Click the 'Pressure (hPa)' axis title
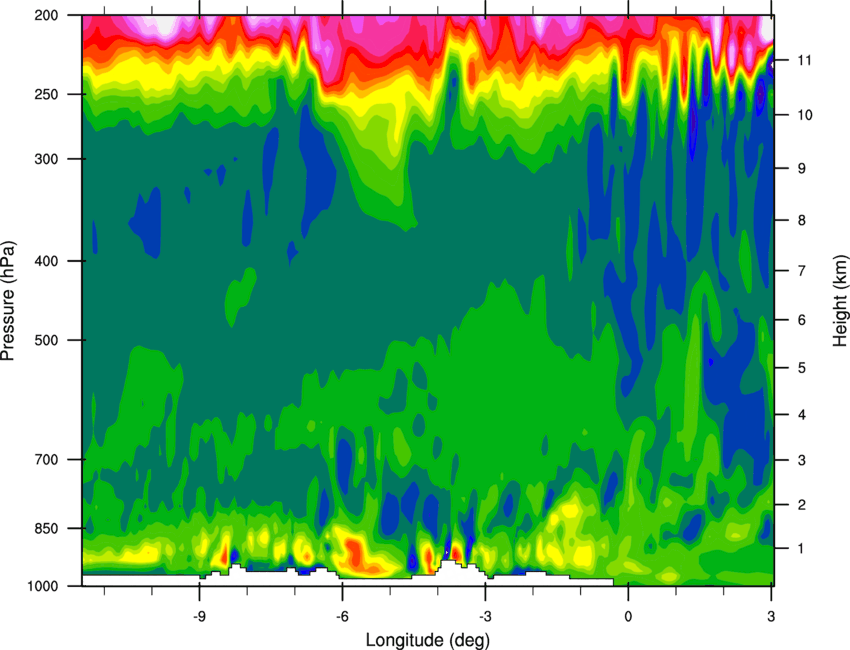The width and height of the screenshot is (850, 650). 8,301
